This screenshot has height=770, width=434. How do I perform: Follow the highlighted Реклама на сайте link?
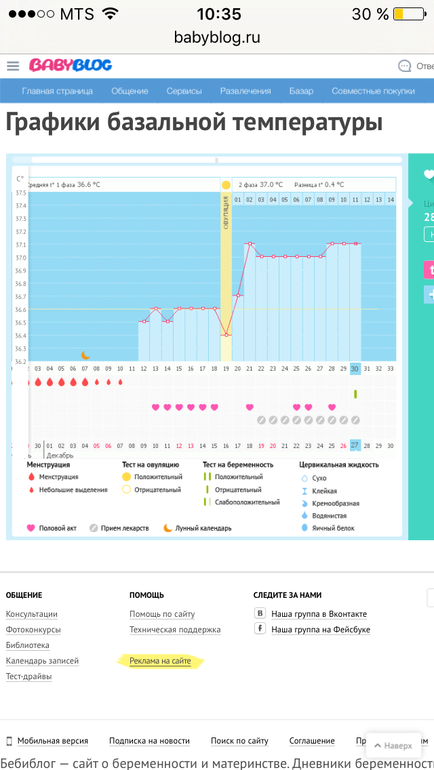(x=160, y=661)
